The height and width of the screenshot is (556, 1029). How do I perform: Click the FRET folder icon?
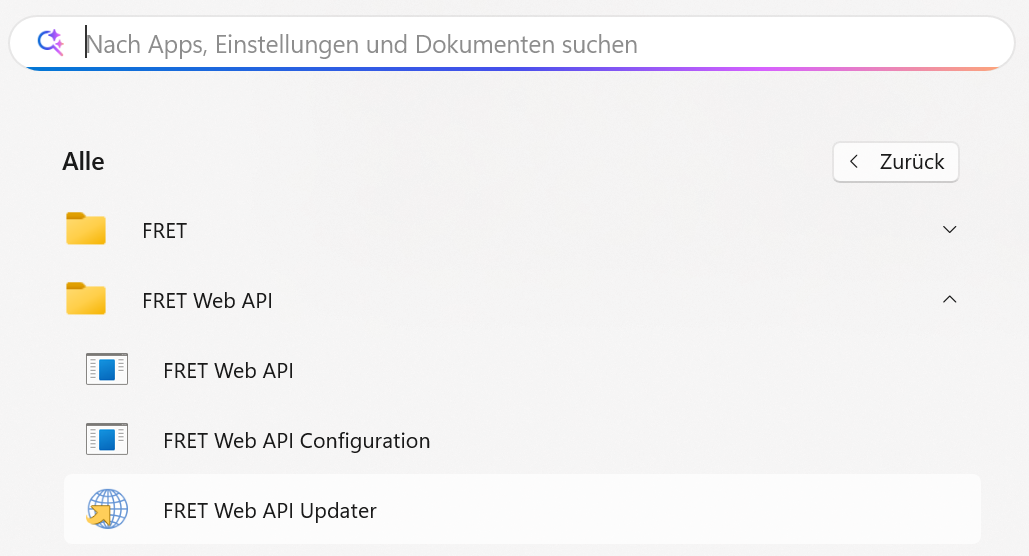(x=86, y=229)
